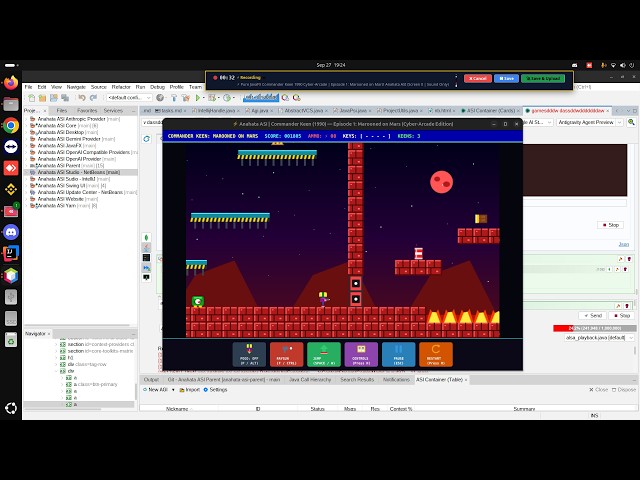Viewport: 640px width, 480px height.
Task: Open the Edit menu
Action: pyautogui.click(x=42, y=87)
